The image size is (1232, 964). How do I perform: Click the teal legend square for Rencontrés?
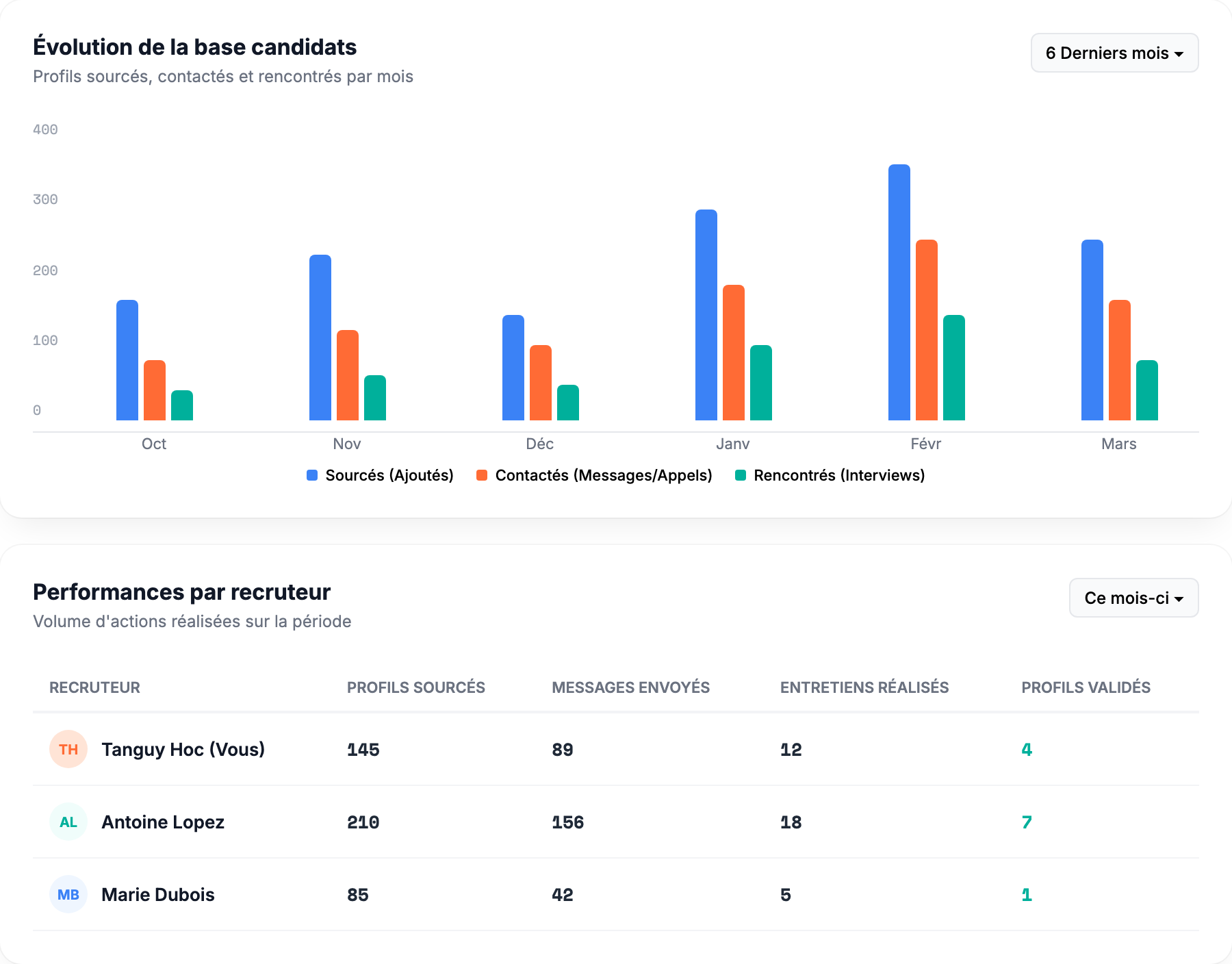point(741,474)
